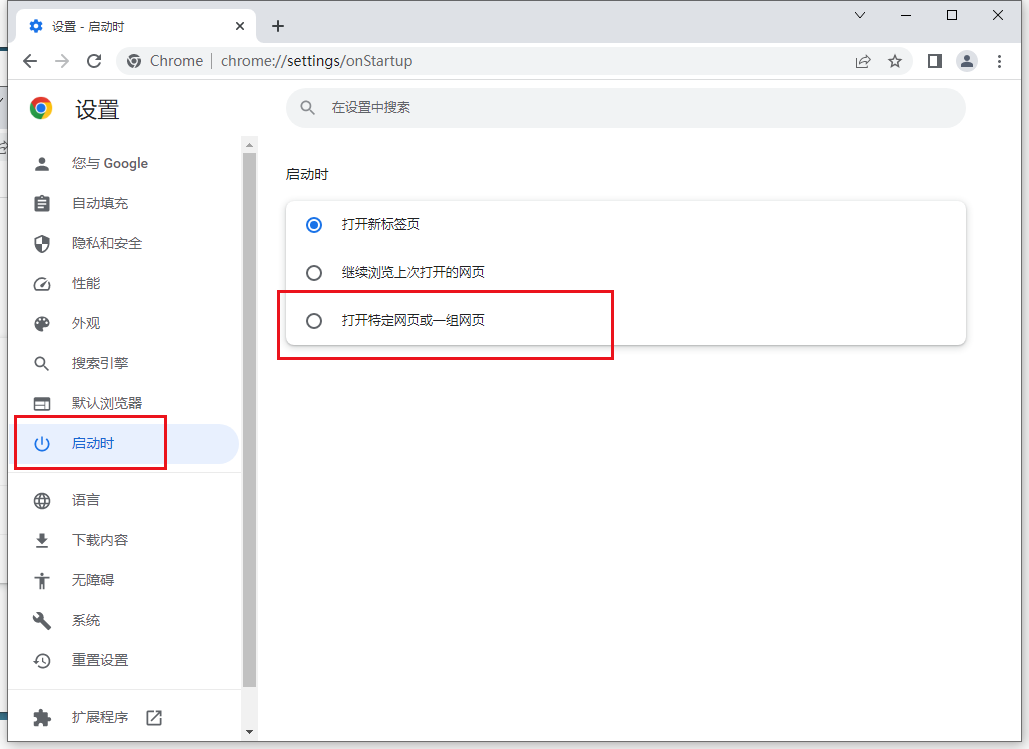The image size is (1029, 749).
Task: Open the side panel icon
Action: (934, 61)
